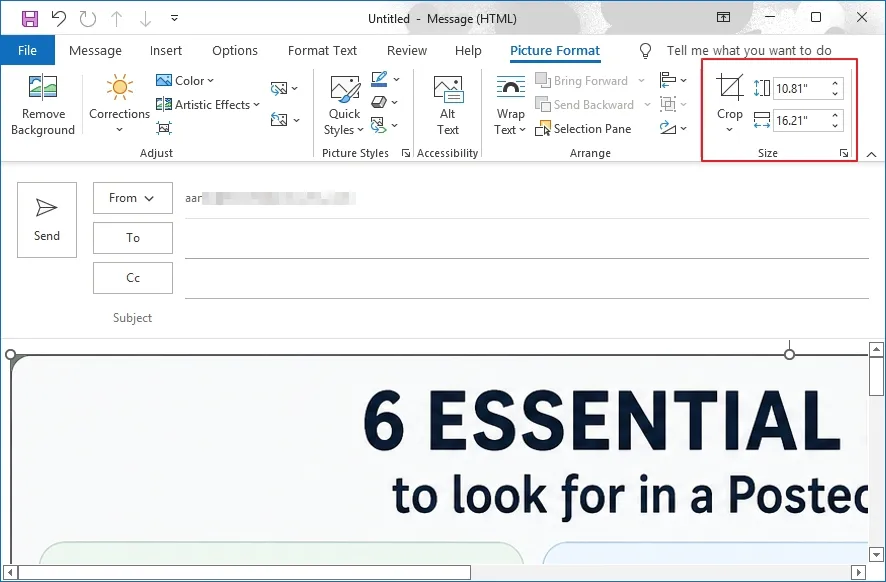The width and height of the screenshot is (886, 582).
Task: Undo the last action
Action: [59, 19]
